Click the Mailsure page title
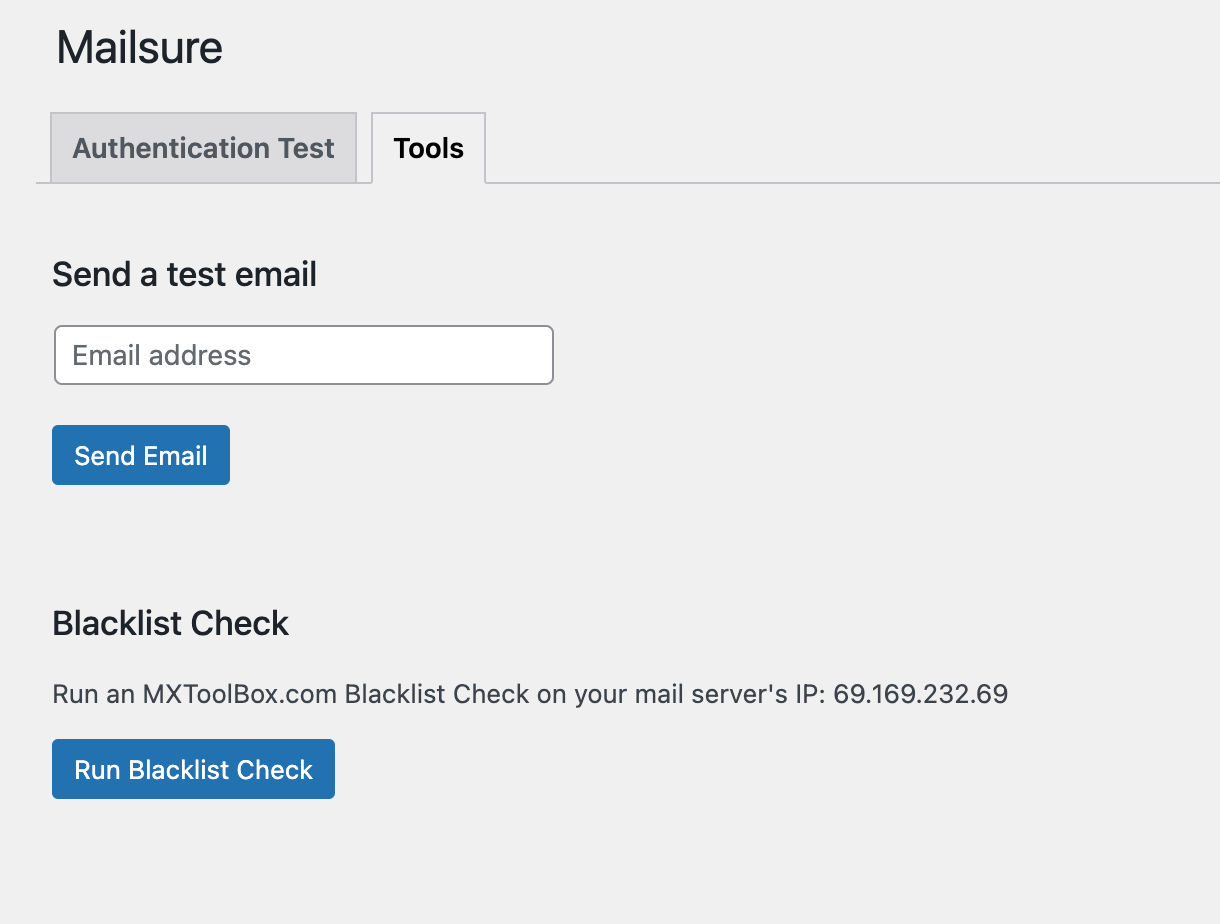Screen dimensions: 1220x924 tap(139, 48)
